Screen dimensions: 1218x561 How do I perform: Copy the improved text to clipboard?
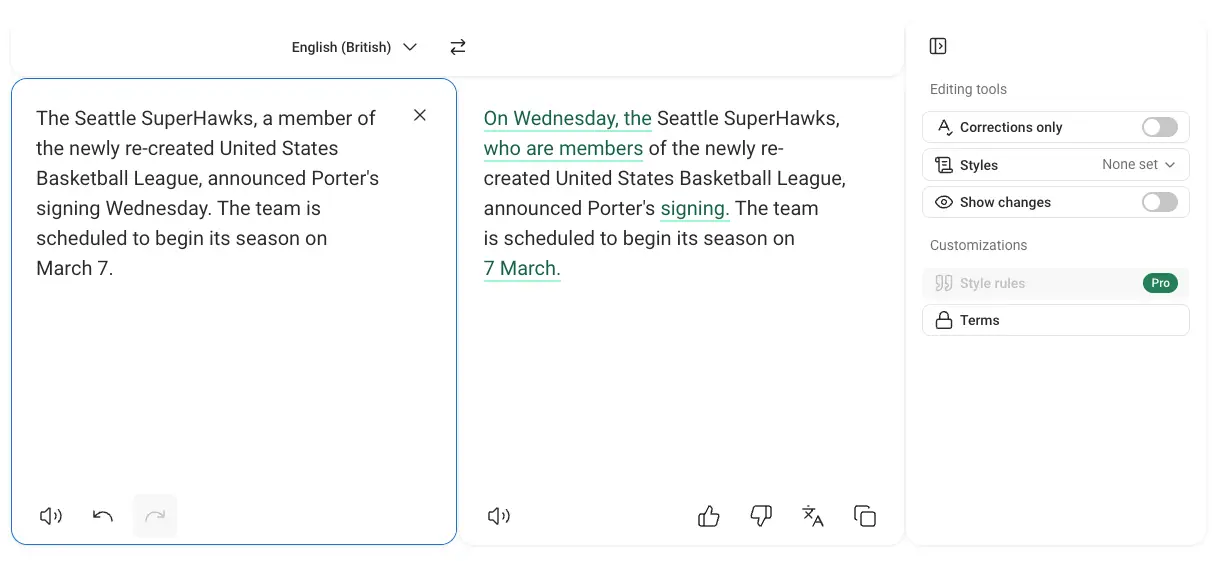point(865,516)
